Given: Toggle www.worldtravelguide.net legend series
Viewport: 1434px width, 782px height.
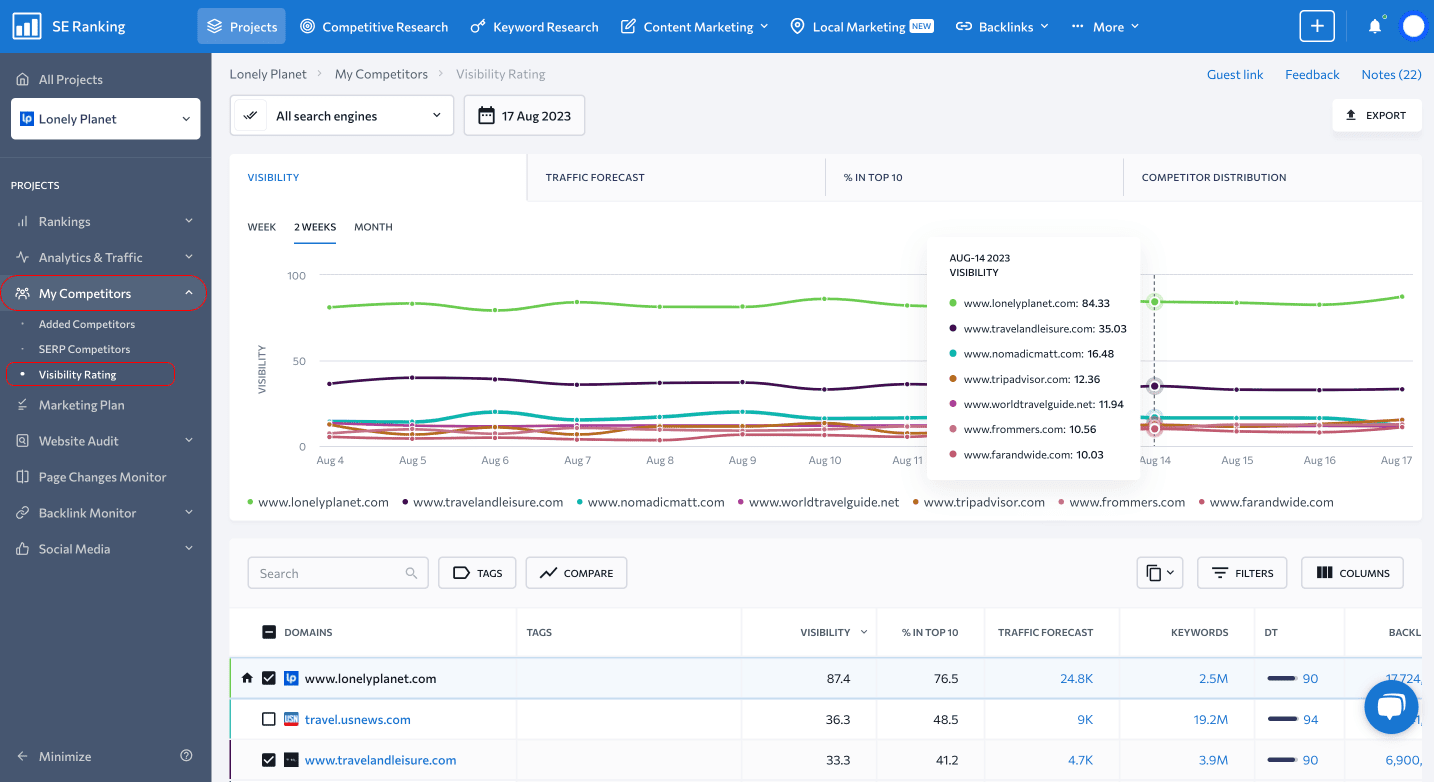Looking at the screenshot, I should click(818, 502).
